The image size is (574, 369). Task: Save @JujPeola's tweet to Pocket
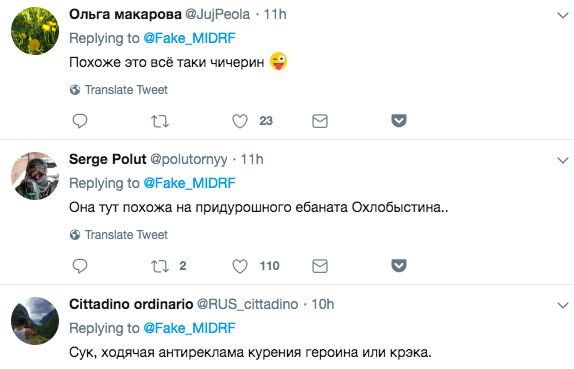[x=399, y=120]
